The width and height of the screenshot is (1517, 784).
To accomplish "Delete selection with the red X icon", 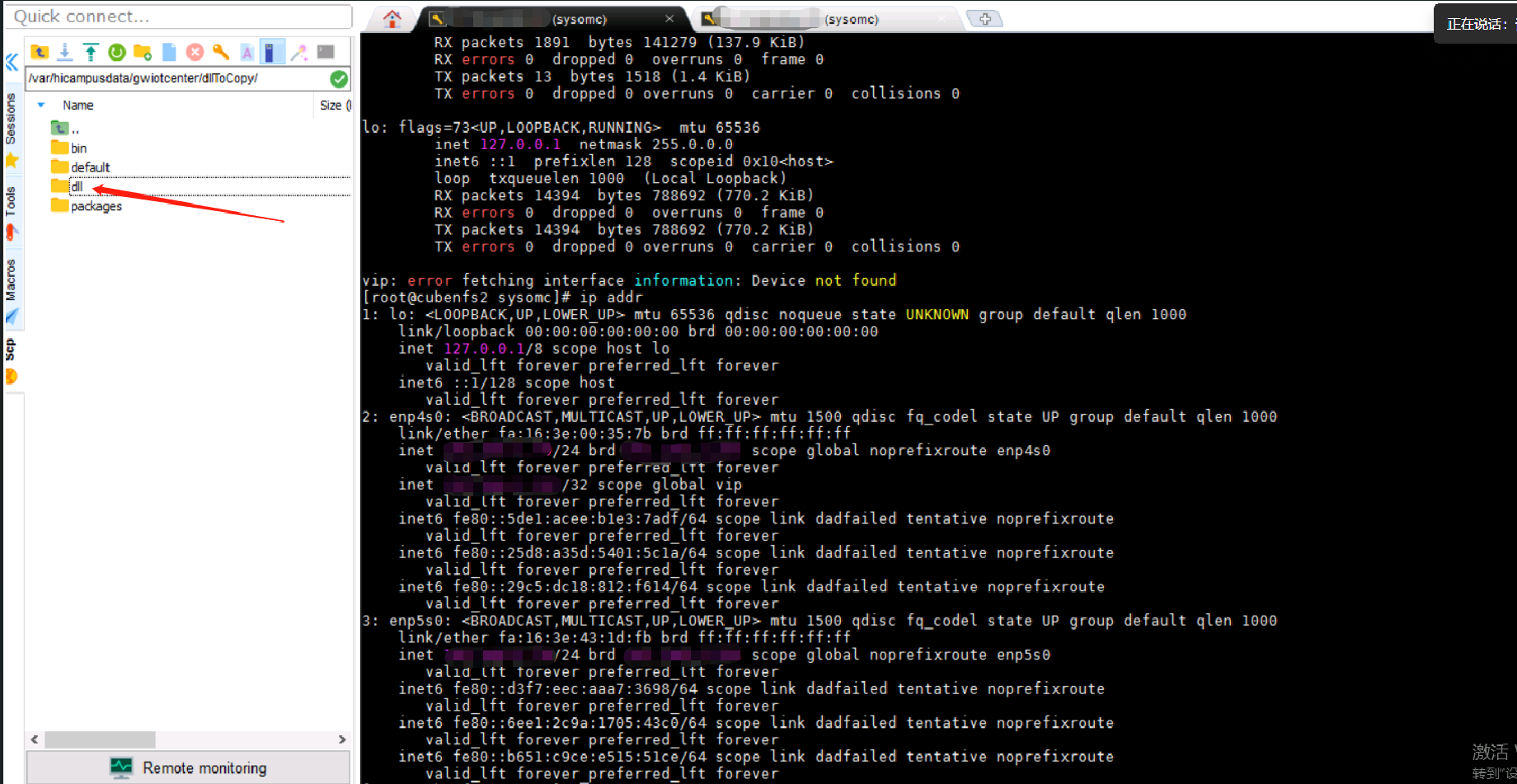I will click(195, 53).
